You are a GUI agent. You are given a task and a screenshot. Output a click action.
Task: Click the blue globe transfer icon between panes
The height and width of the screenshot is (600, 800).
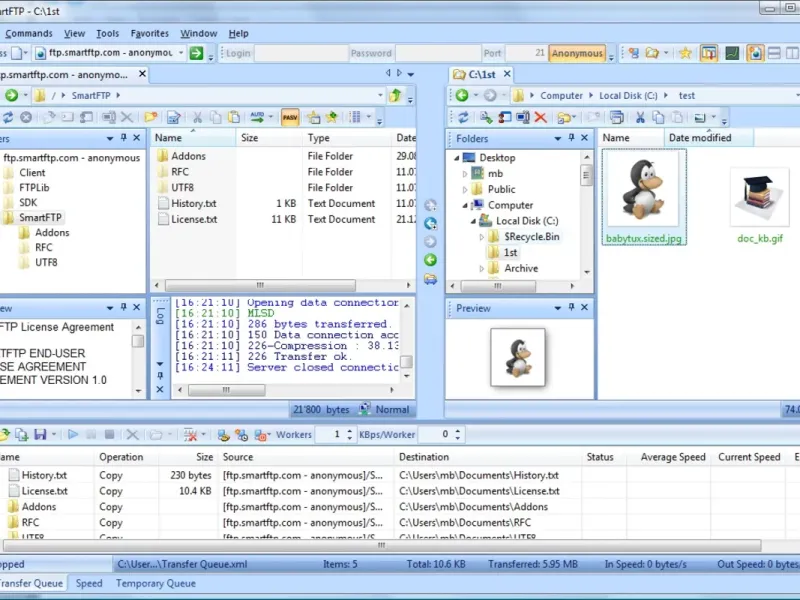(x=431, y=223)
